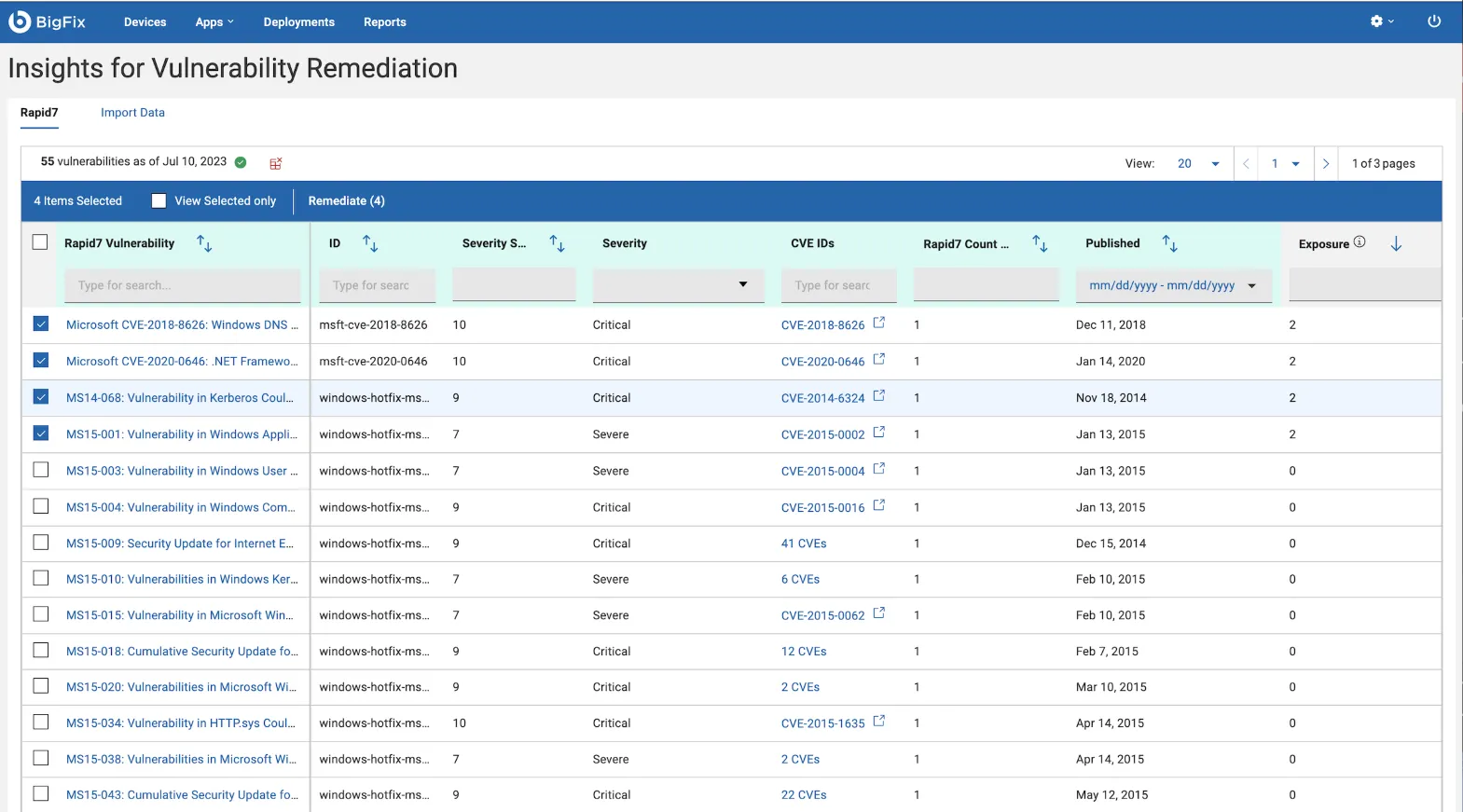Open the 41 CVEs link

[x=804, y=544]
